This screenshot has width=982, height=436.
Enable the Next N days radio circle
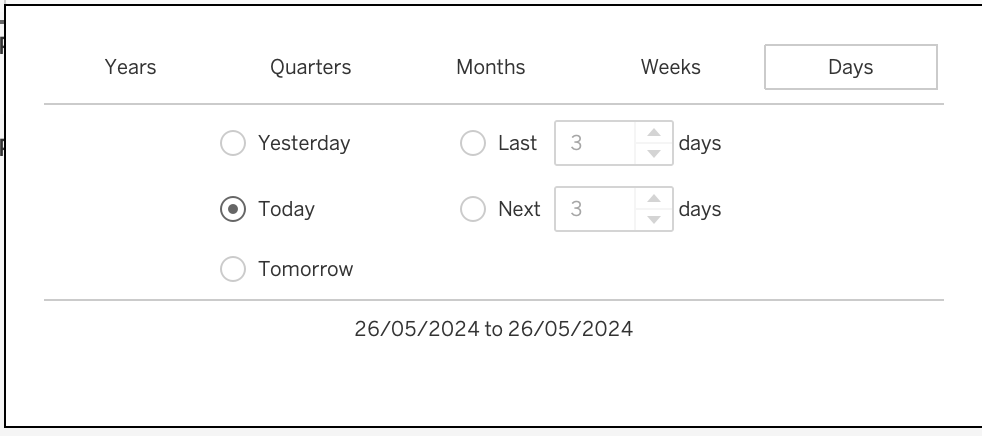click(473, 209)
